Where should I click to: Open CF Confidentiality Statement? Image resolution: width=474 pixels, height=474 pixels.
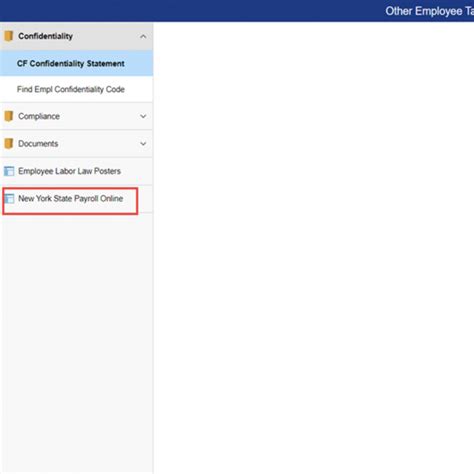(71, 63)
